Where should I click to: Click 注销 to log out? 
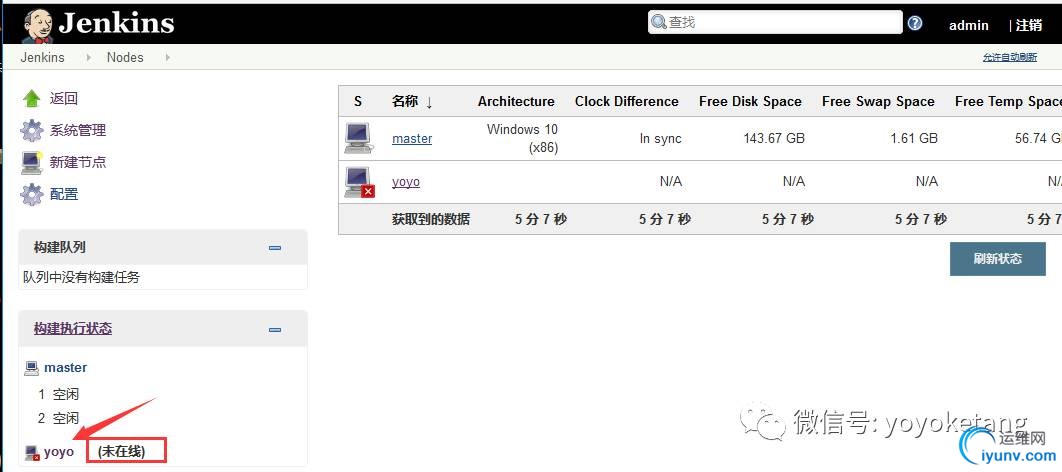coord(1029,25)
